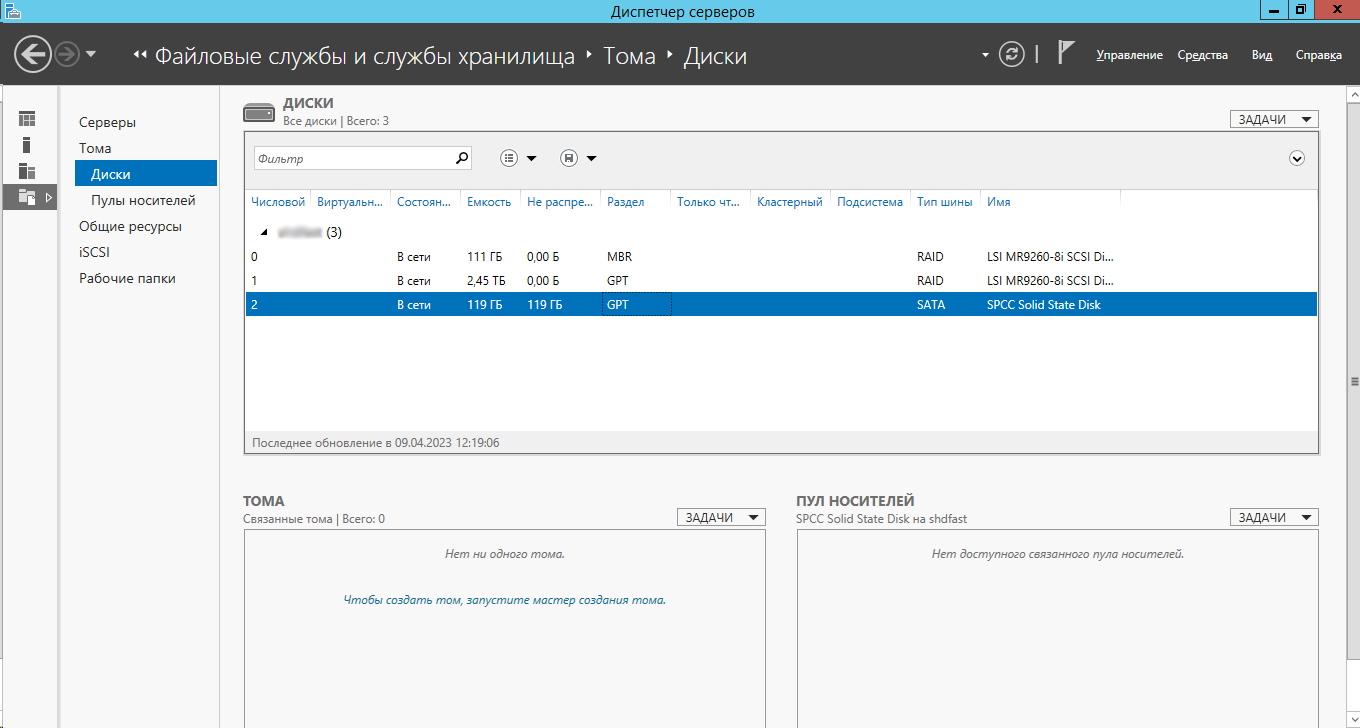Click the Refresh icon in header
1360x728 pixels.
pos(1012,54)
